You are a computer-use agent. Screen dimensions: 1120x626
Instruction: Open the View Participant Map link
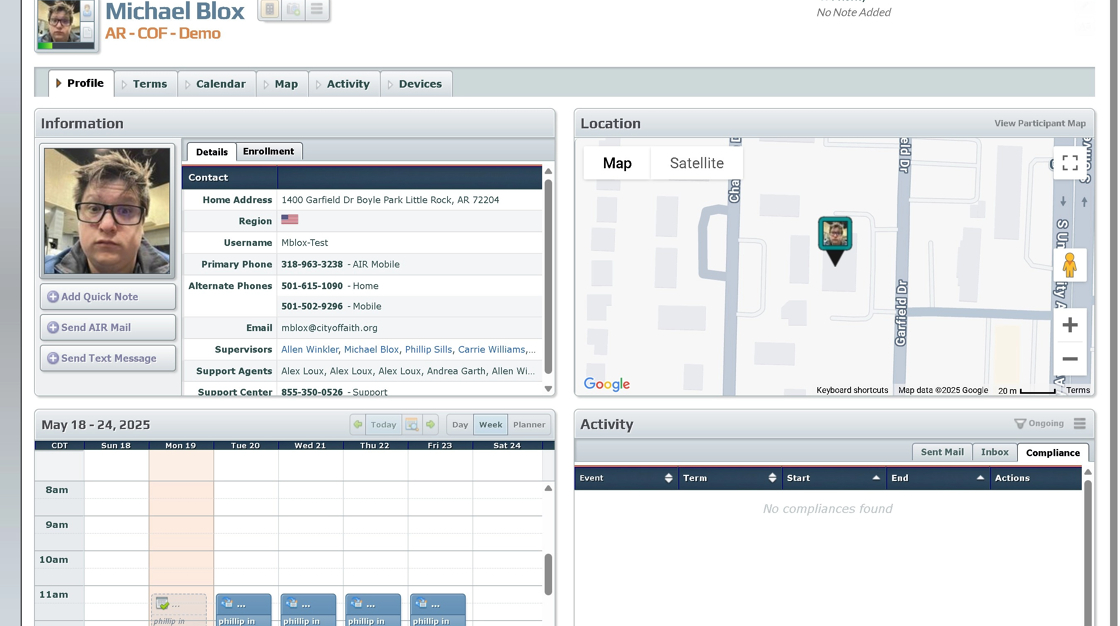[1040, 123]
